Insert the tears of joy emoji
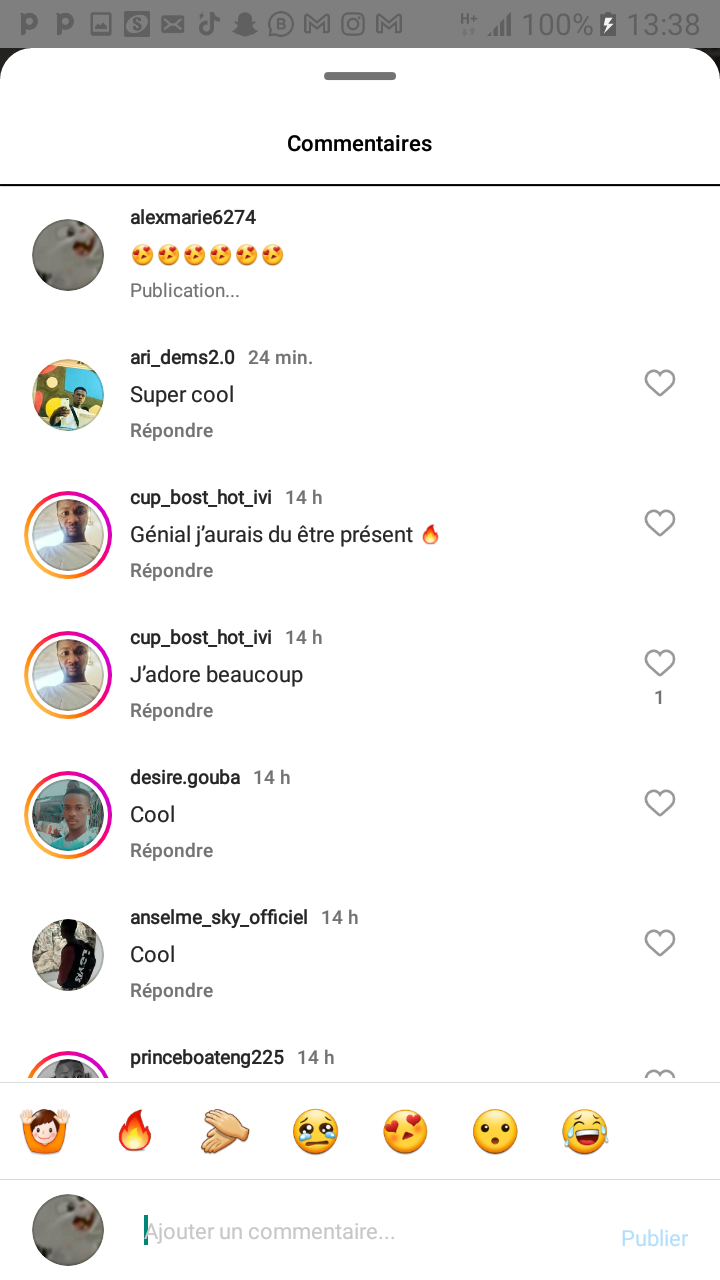The image size is (720, 1280). (x=585, y=1132)
